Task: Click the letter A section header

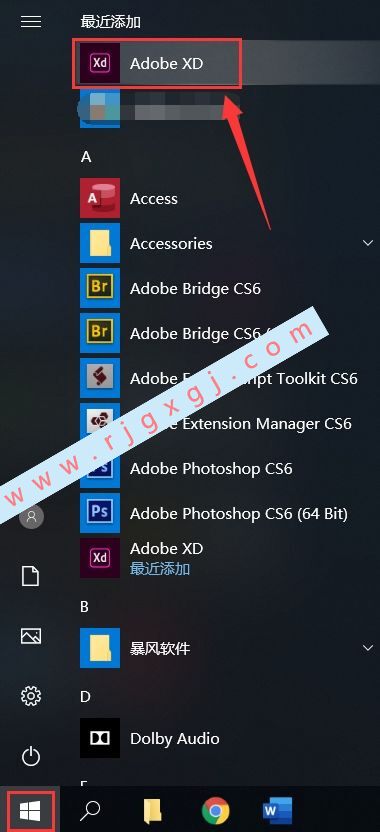Action: tap(85, 157)
